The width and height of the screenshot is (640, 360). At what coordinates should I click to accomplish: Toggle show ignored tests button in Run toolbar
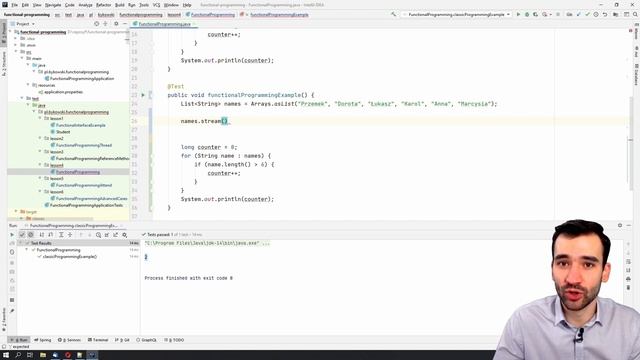point(31,235)
